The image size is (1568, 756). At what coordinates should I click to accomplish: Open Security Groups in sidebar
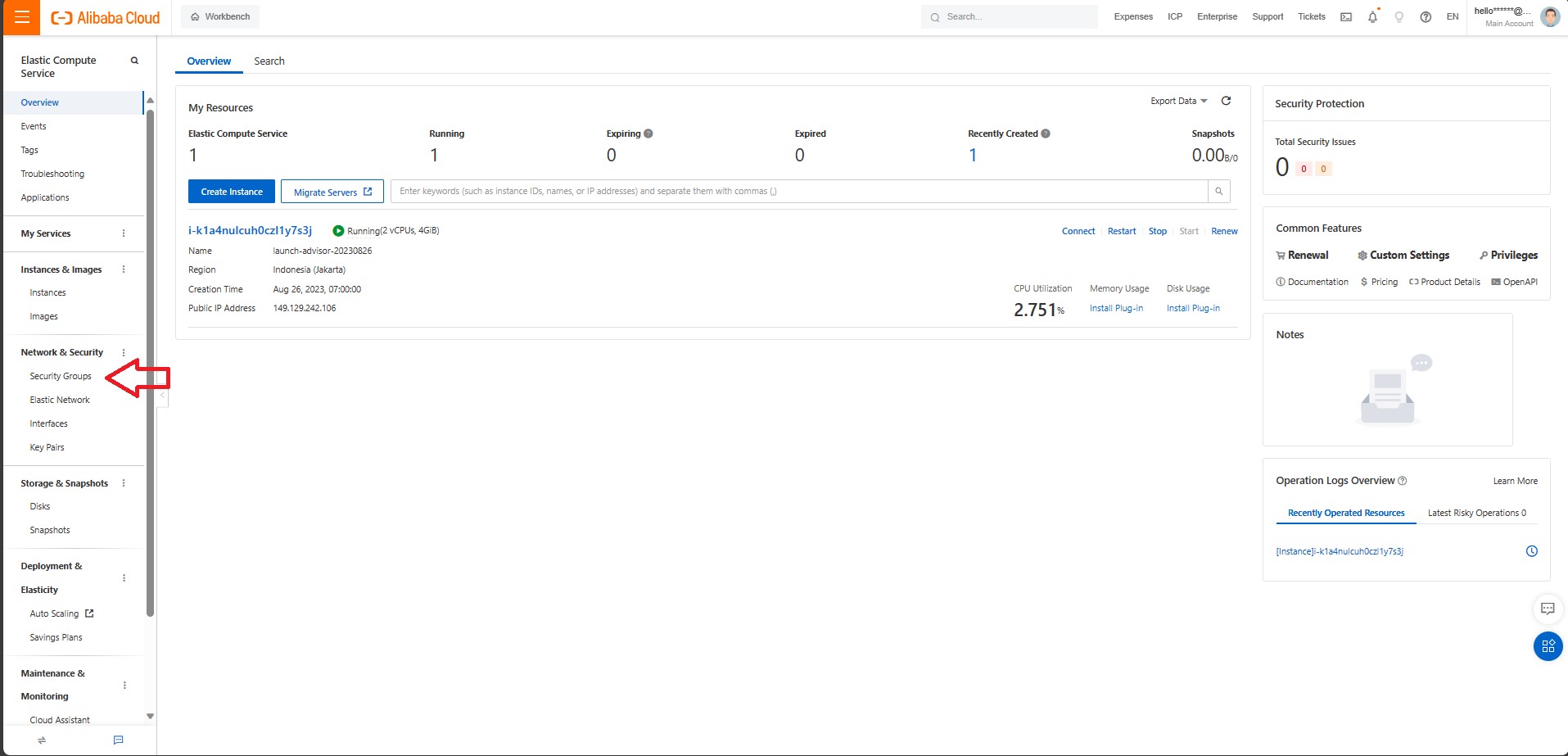61,376
